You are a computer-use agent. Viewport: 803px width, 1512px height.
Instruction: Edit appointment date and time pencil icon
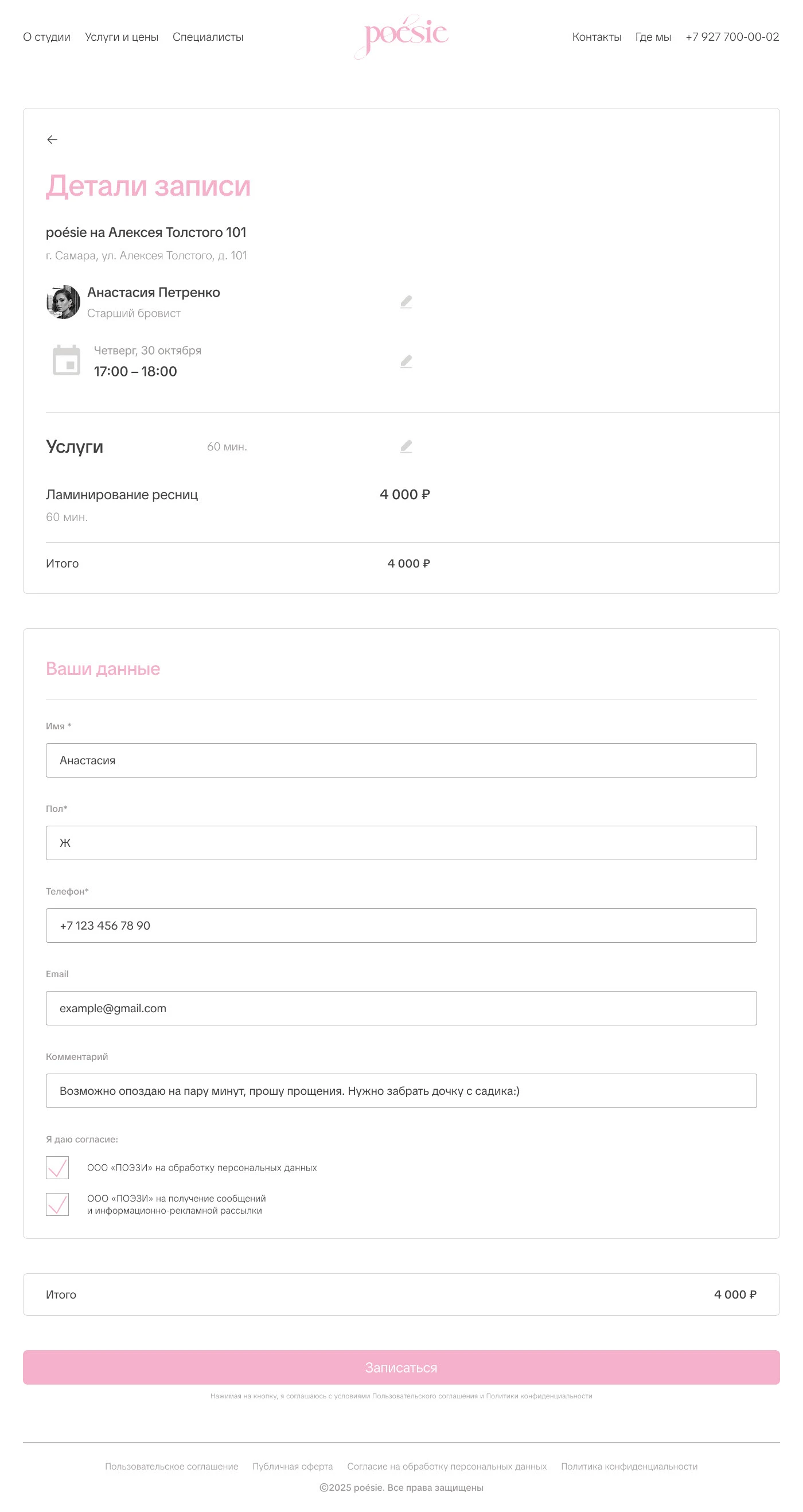pyautogui.click(x=406, y=361)
